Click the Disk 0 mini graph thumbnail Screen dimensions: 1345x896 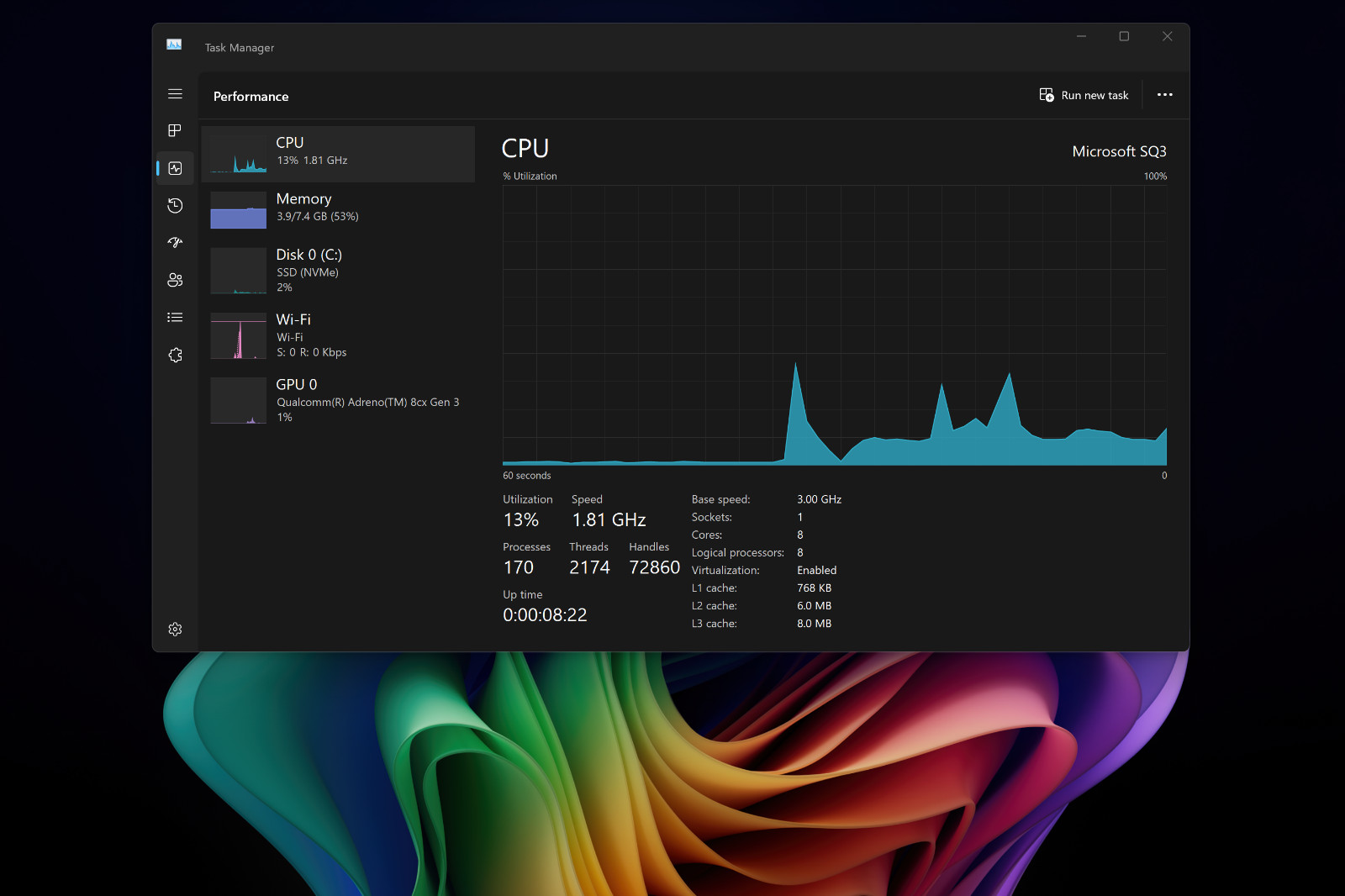pyautogui.click(x=239, y=271)
